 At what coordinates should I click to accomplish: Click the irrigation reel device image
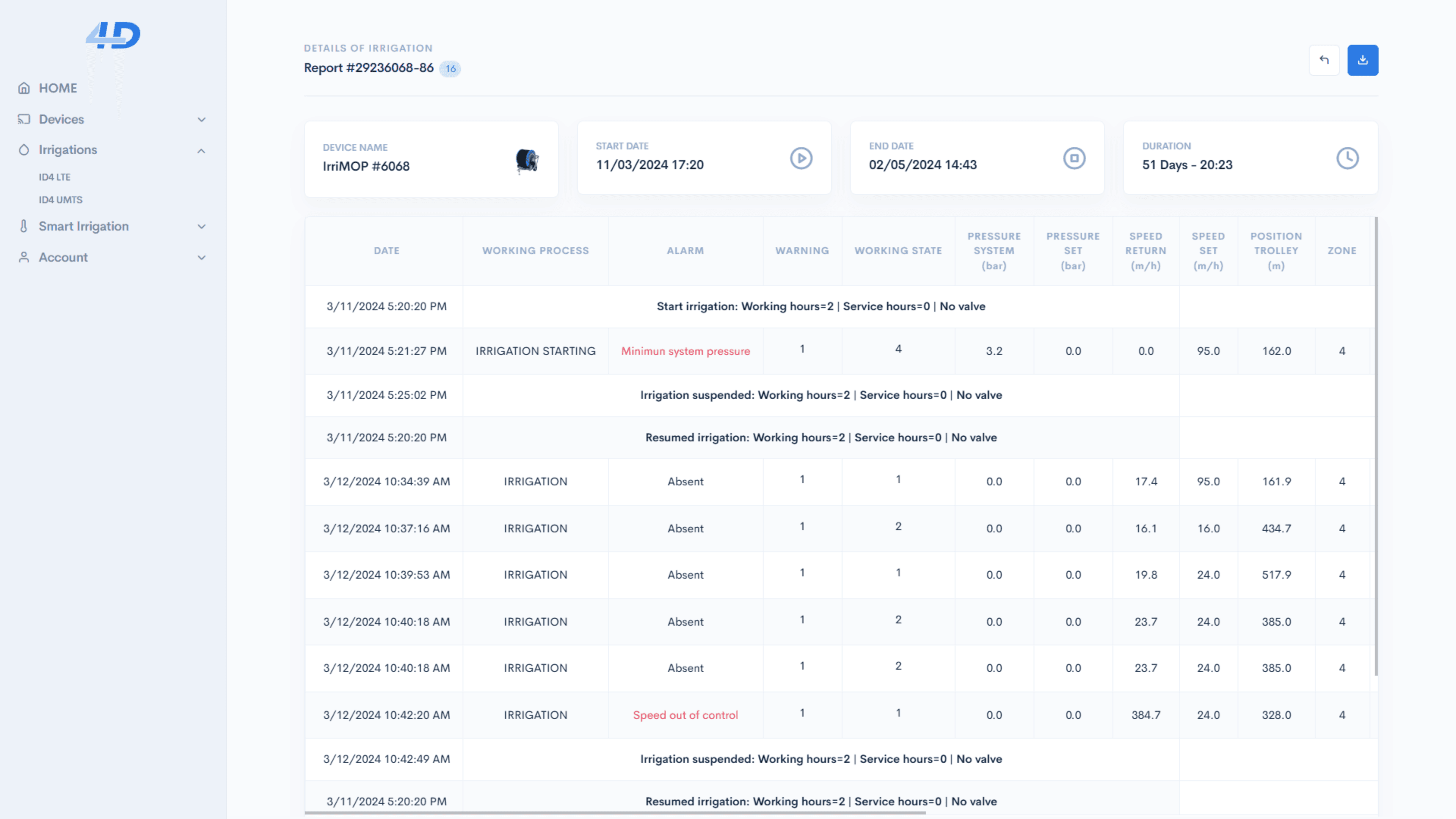coord(527,160)
